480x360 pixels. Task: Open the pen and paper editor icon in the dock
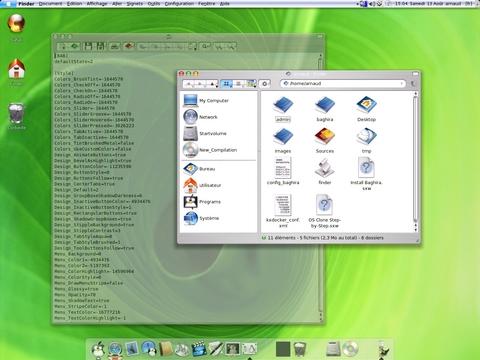[x=216, y=349]
